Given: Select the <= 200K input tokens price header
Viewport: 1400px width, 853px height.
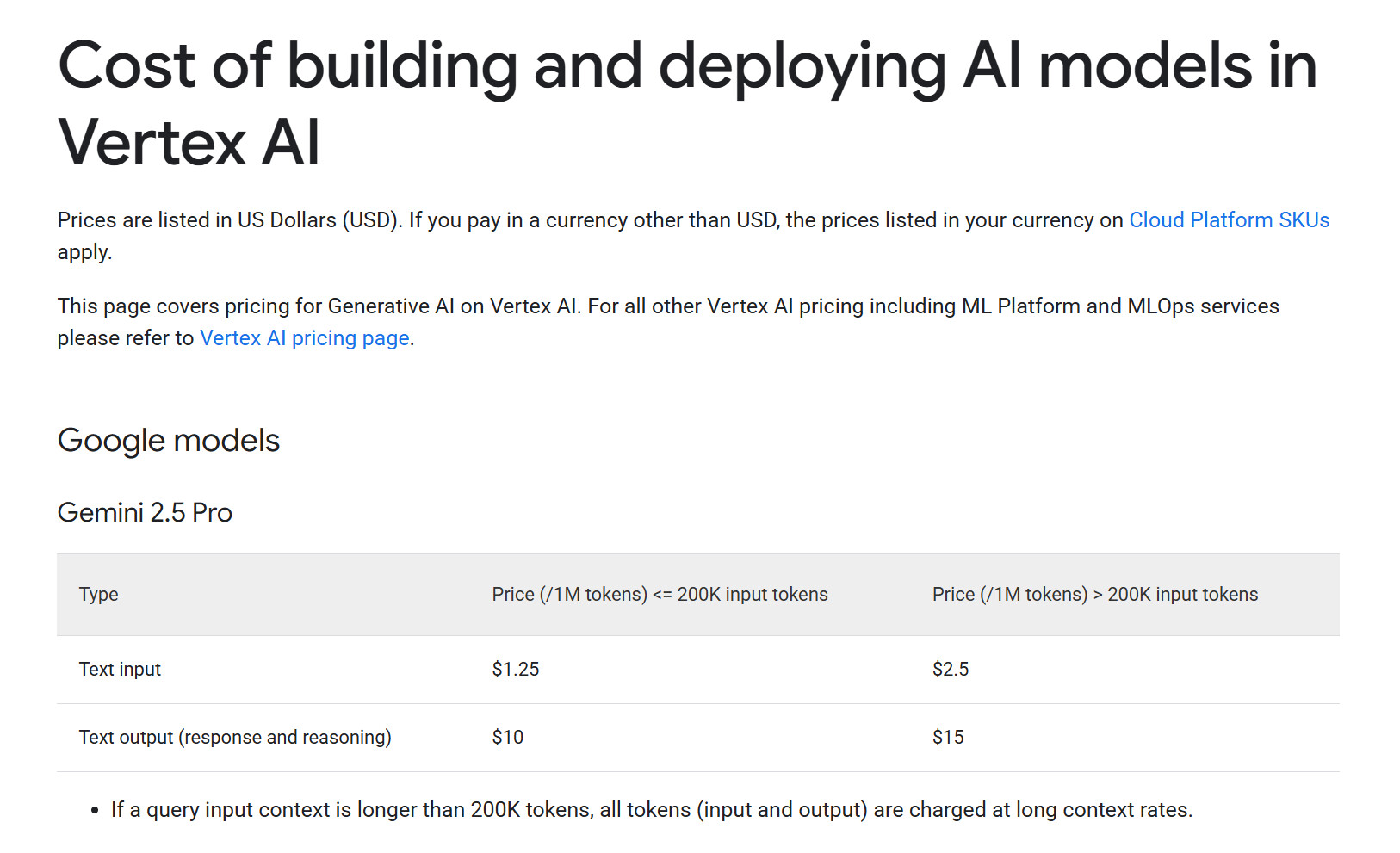Looking at the screenshot, I should [660, 595].
